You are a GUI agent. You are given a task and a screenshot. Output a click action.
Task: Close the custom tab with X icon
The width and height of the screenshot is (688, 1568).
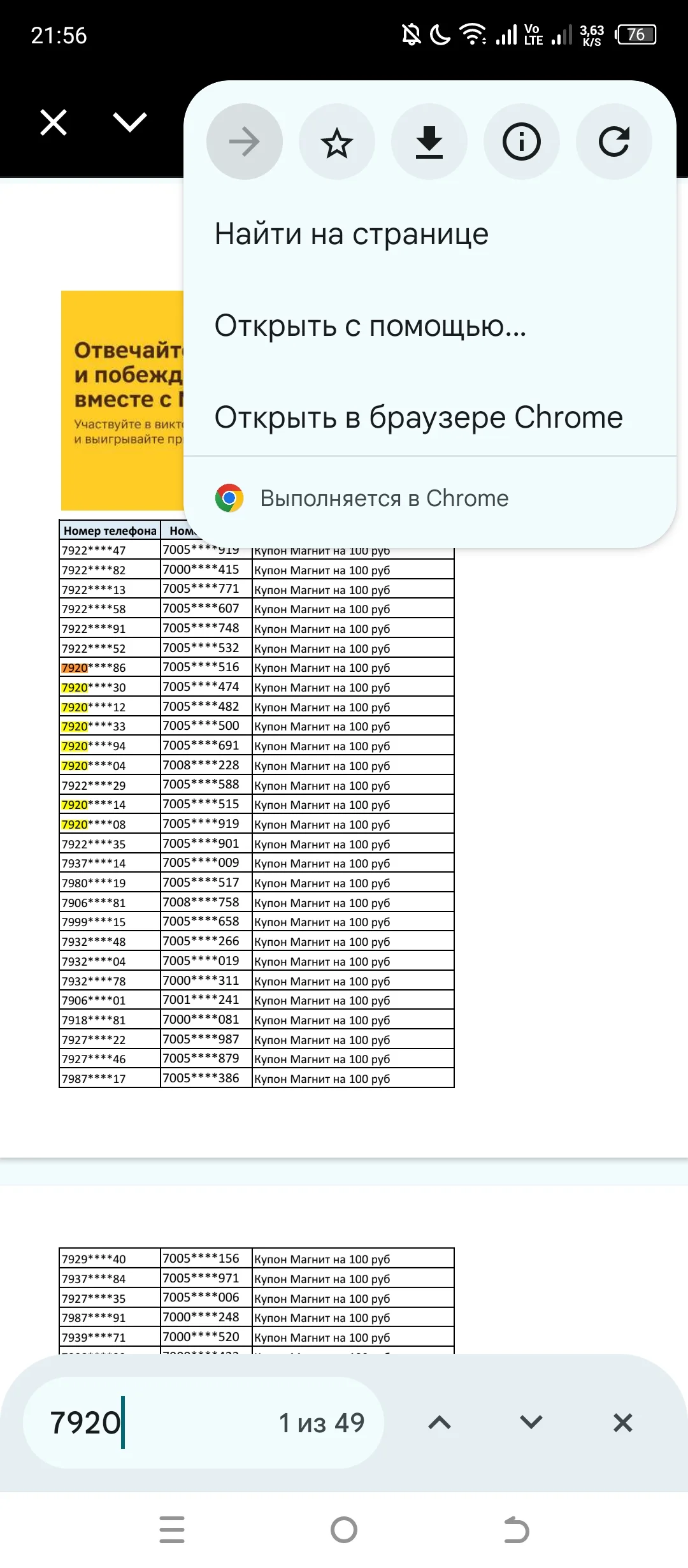(x=54, y=122)
